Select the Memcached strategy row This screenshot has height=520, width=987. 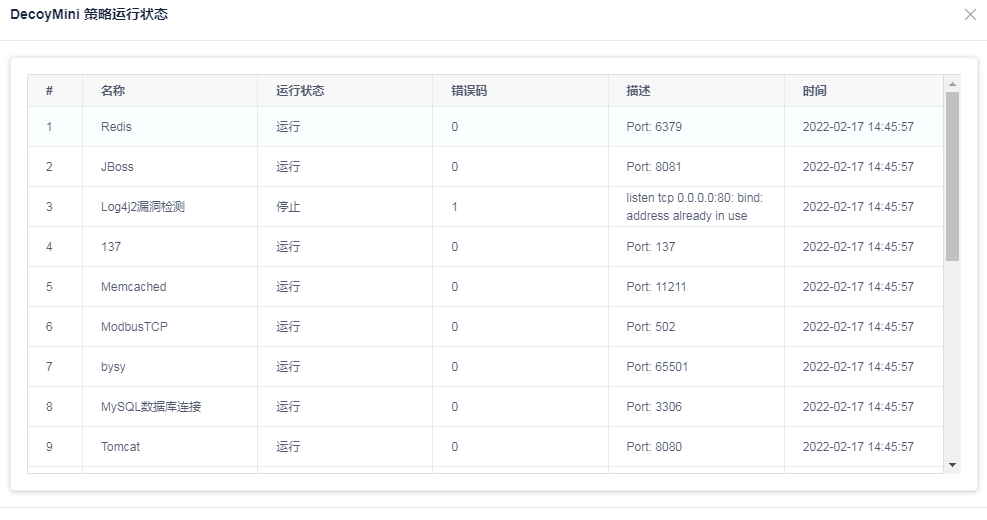[x=133, y=287]
